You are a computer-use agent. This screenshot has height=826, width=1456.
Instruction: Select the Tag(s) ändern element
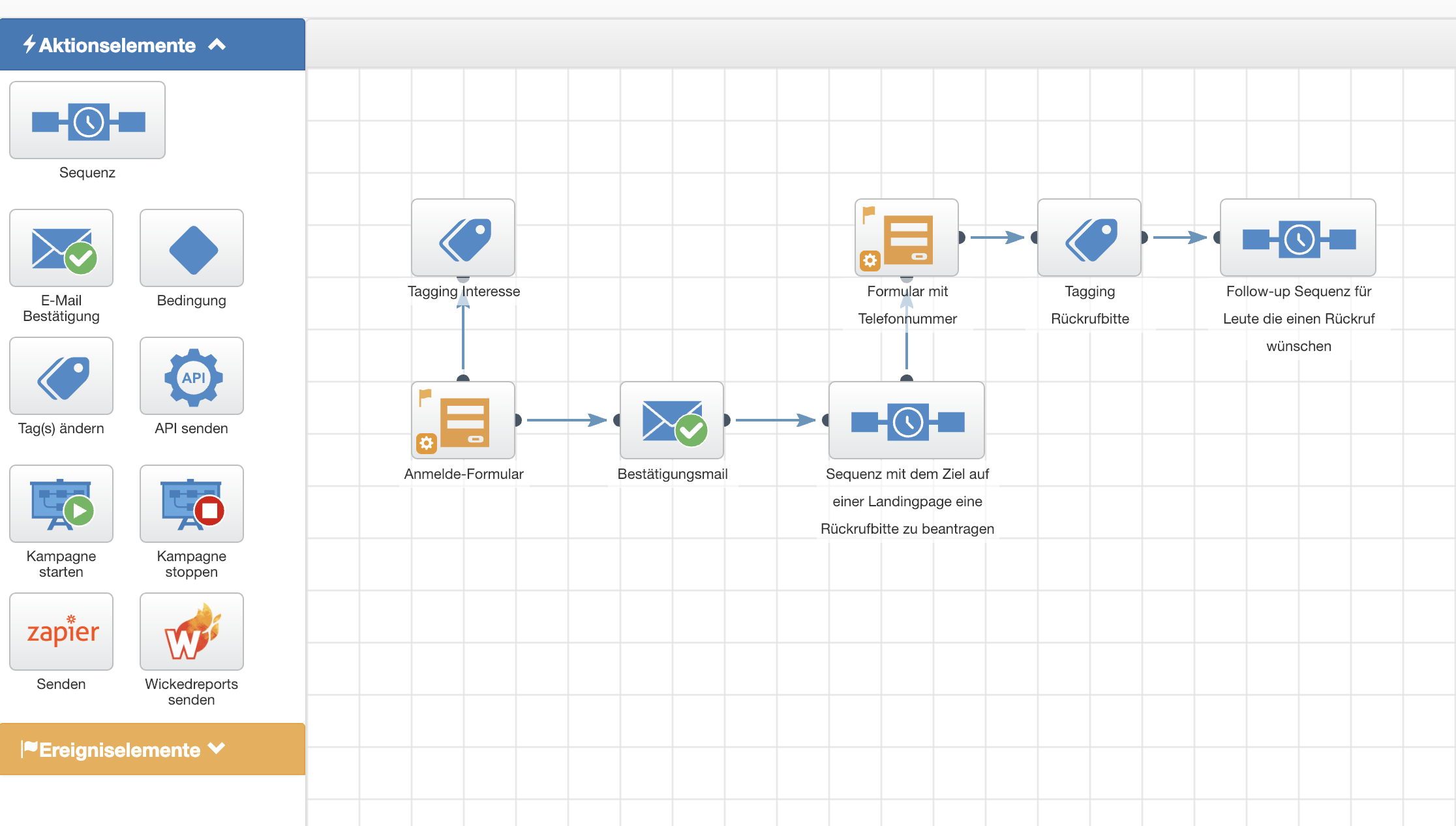tap(61, 376)
